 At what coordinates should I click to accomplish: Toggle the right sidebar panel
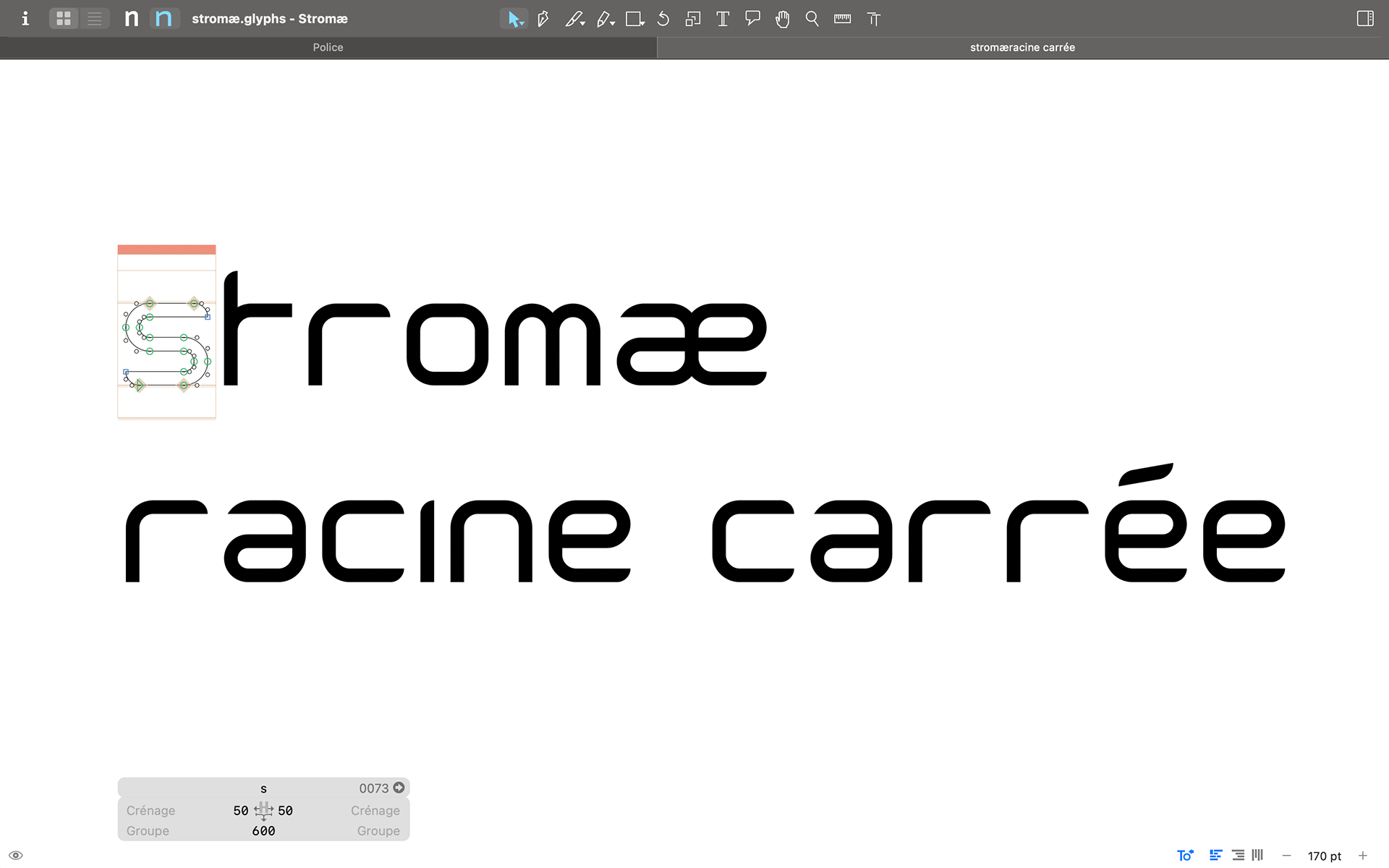tap(1365, 19)
